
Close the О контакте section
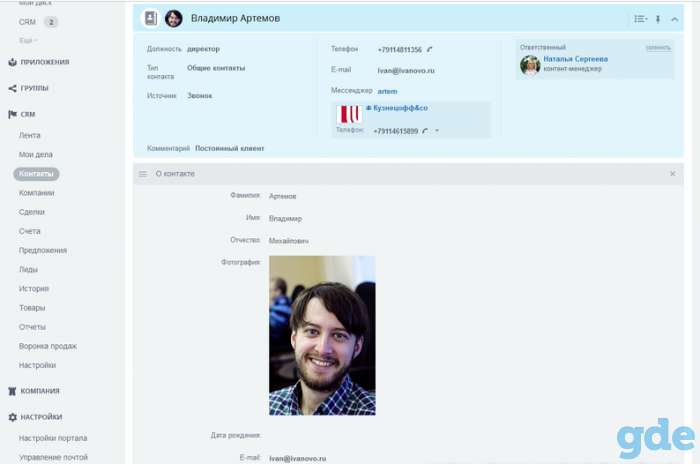(672, 174)
